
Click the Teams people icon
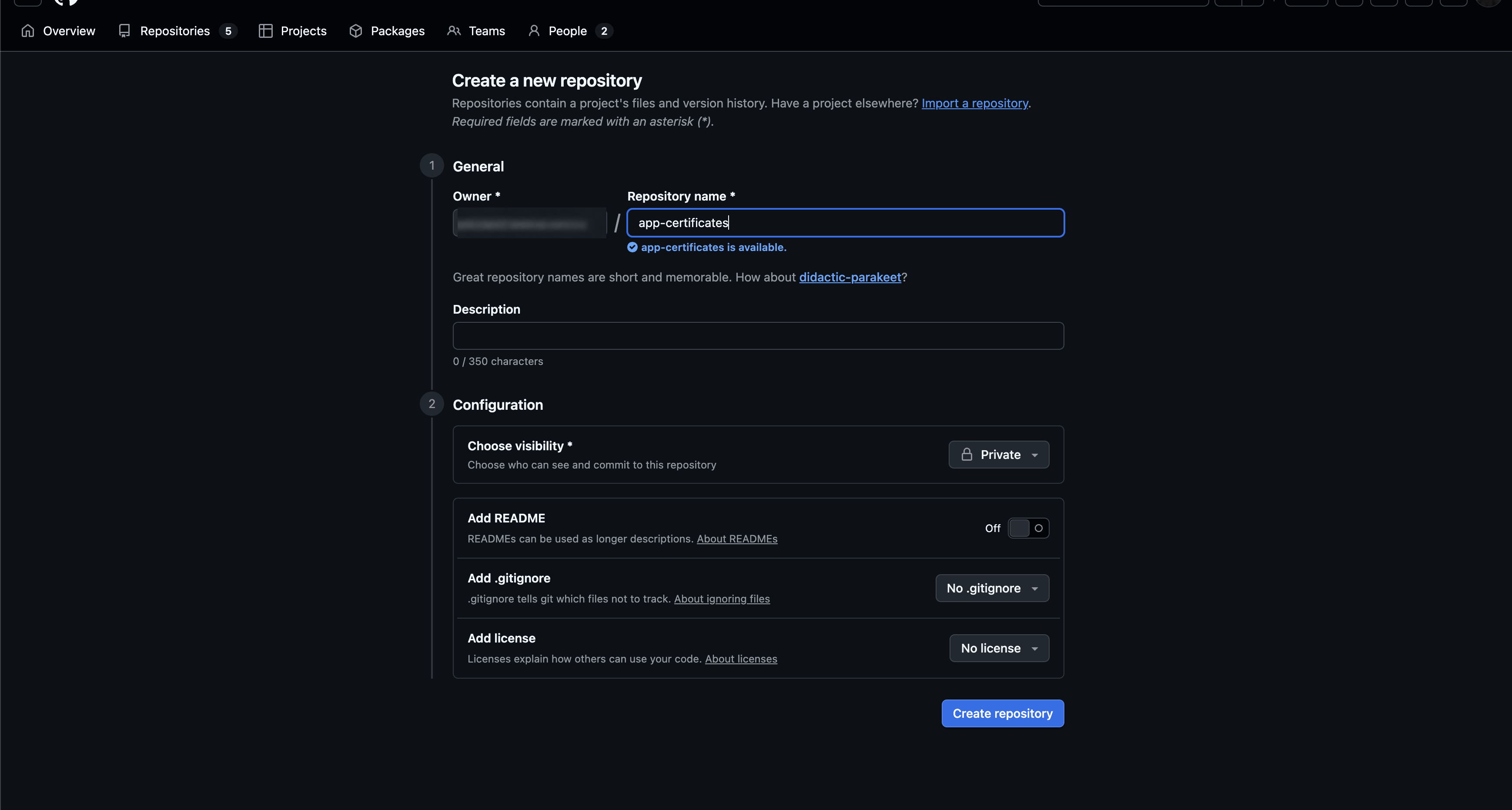pos(454,30)
